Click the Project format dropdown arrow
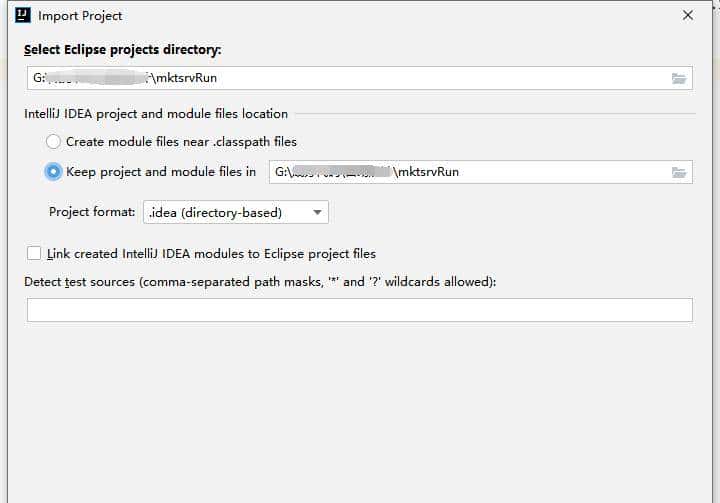Screen dimensions: 720x503 coord(316,212)
